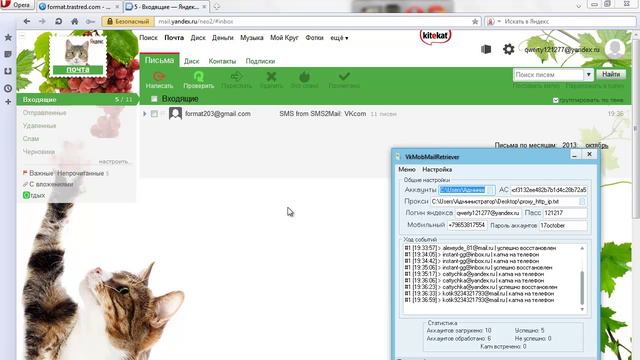Click the browser Forward arrow
This screenshot has width=640, height=360.
pyautogui.click(x=42, y=21)
